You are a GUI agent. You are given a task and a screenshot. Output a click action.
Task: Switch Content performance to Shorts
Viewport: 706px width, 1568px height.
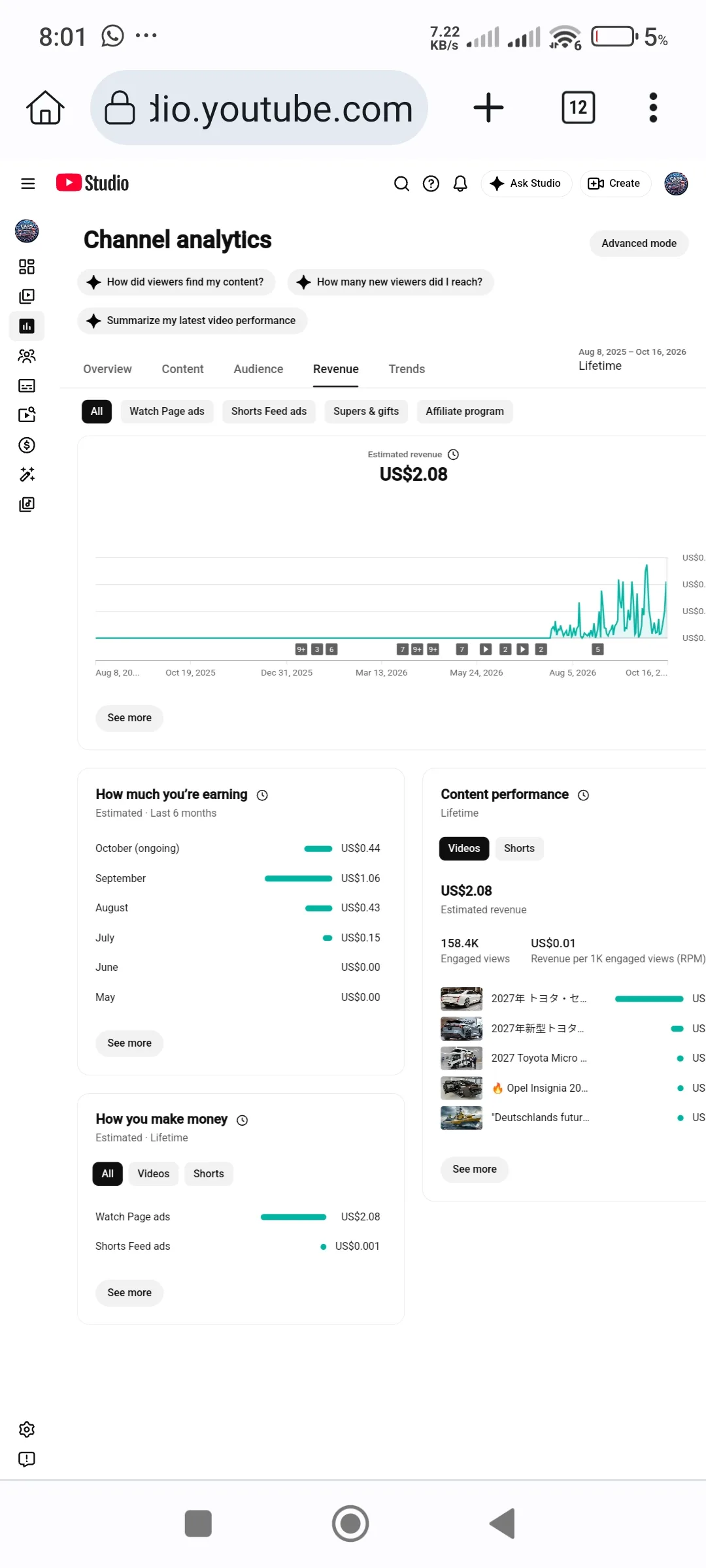tap(519, 849)
